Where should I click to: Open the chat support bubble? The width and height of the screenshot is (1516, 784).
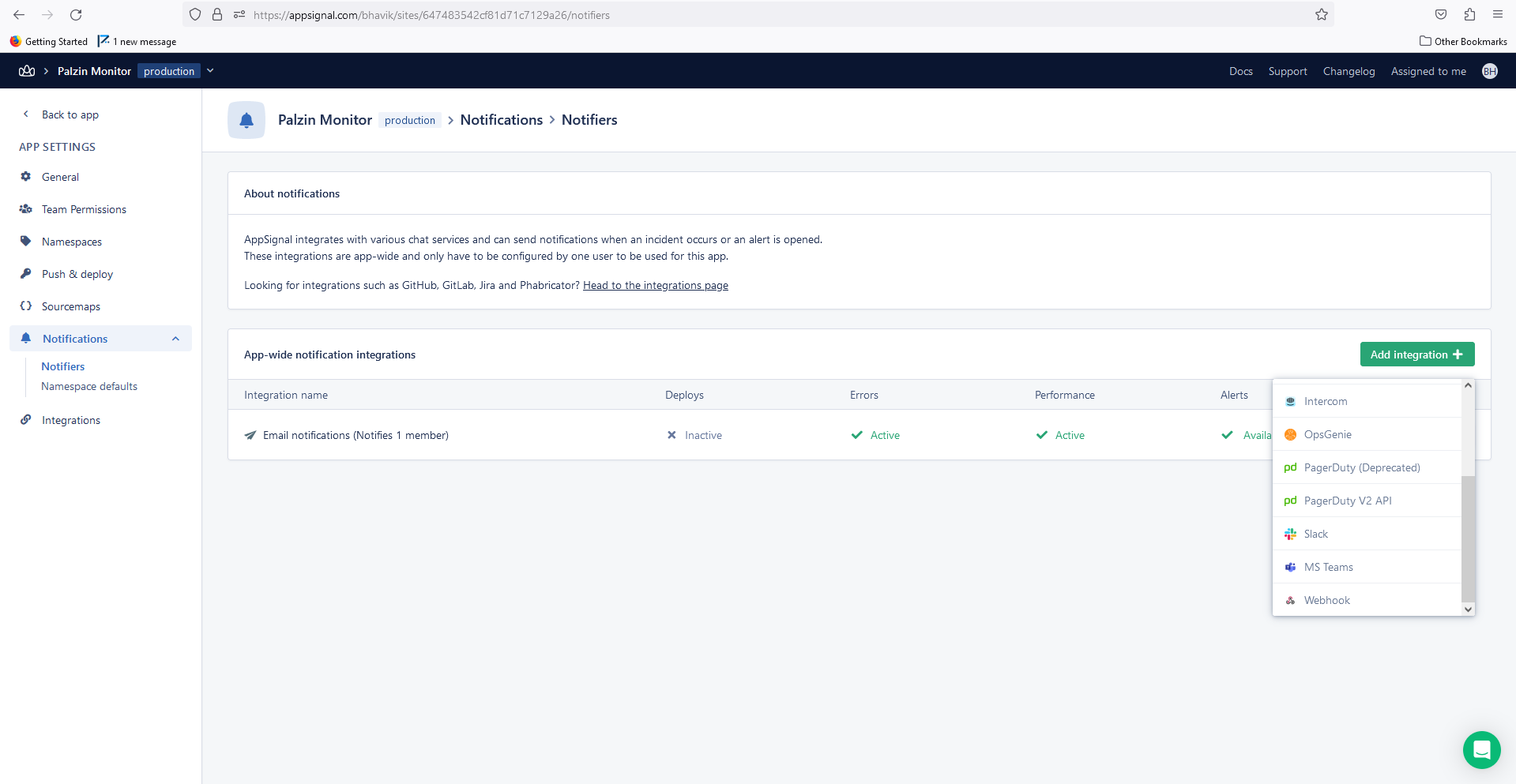pyautogui.click(x=1481, y=749)
